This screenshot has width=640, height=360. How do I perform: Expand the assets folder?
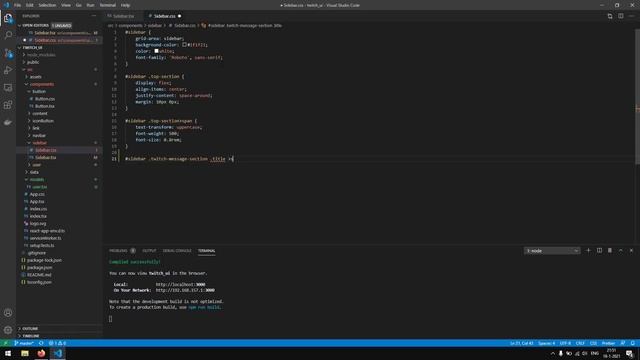36,77
